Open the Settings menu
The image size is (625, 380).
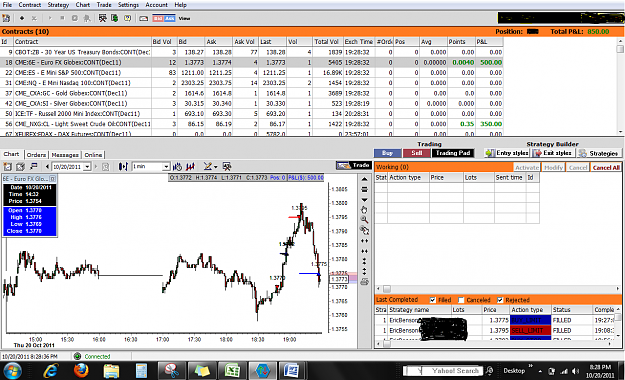pyautogui.click(x=128, y=5)
